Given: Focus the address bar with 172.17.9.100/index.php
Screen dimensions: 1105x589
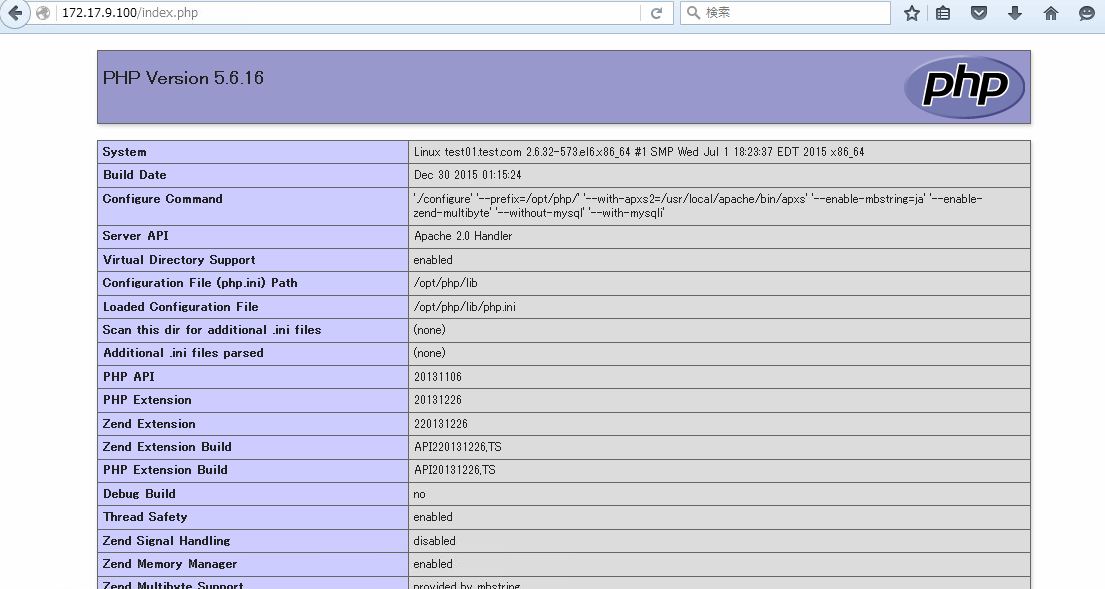Looking at the screenshot, I should click(350, 13).
